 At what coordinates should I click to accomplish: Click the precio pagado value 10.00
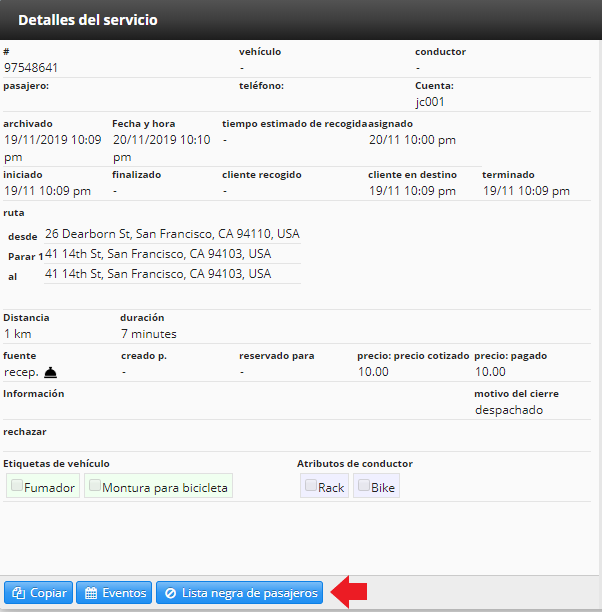(490, 372)
